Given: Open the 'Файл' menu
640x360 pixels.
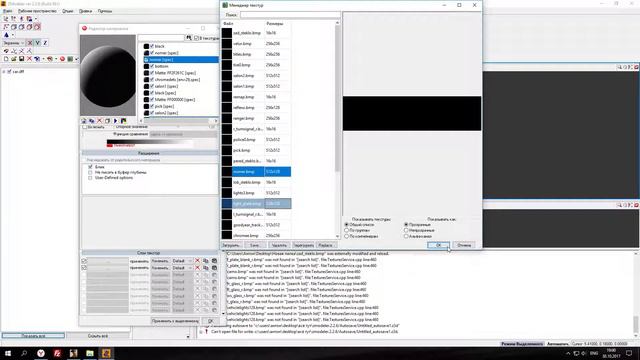Looking at the screenshot, I should pyautogui.click(x=7, y=11).
